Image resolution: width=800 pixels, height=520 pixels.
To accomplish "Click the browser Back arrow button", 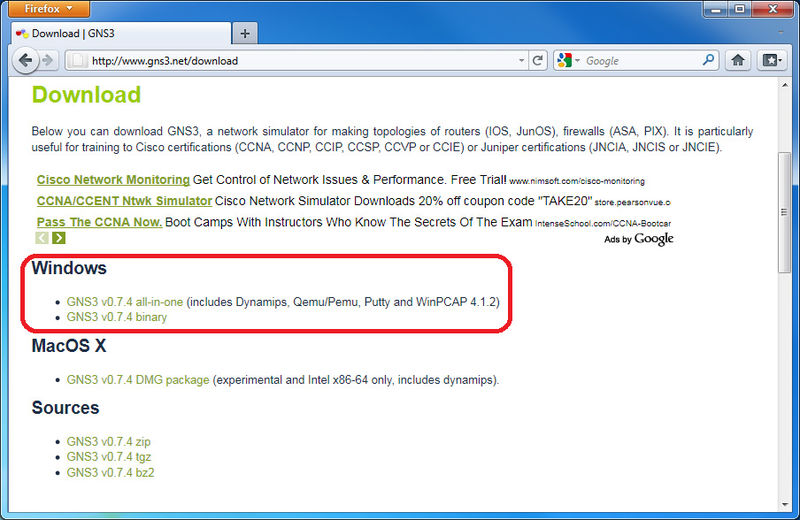I will tap(25, 60).
